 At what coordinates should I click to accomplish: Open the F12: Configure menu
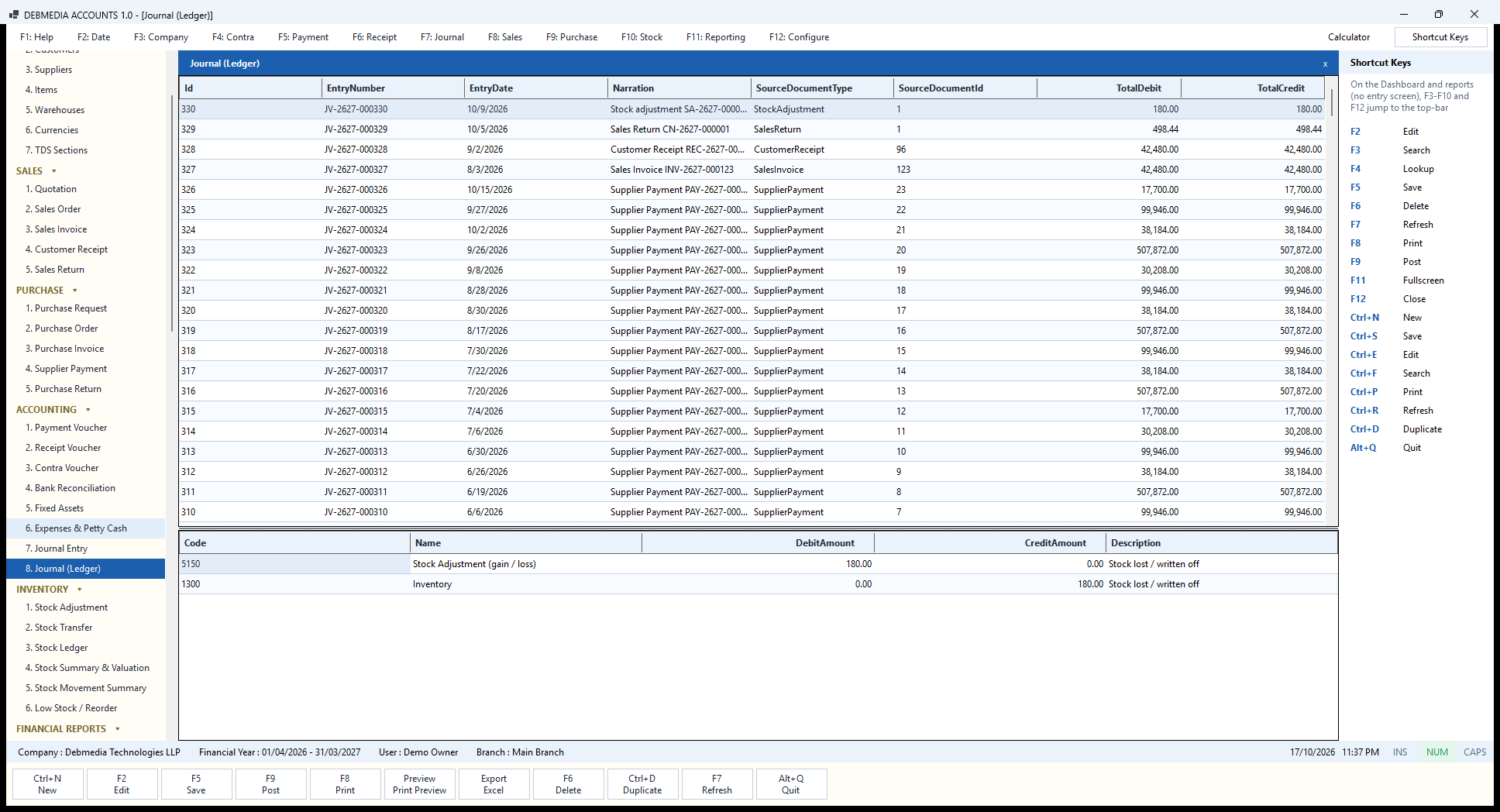pos(799,37)
